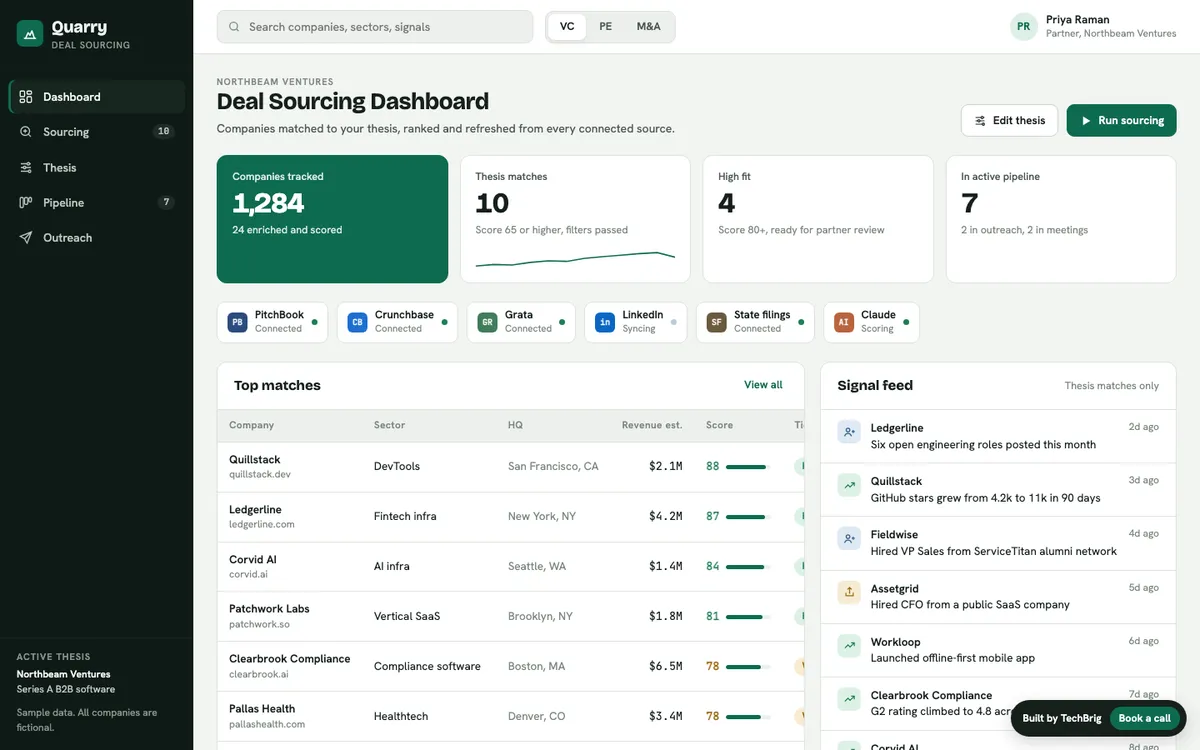Click the Outreach paper plane icon
This screenshot has width=1200, height=750.
point(26,237)
